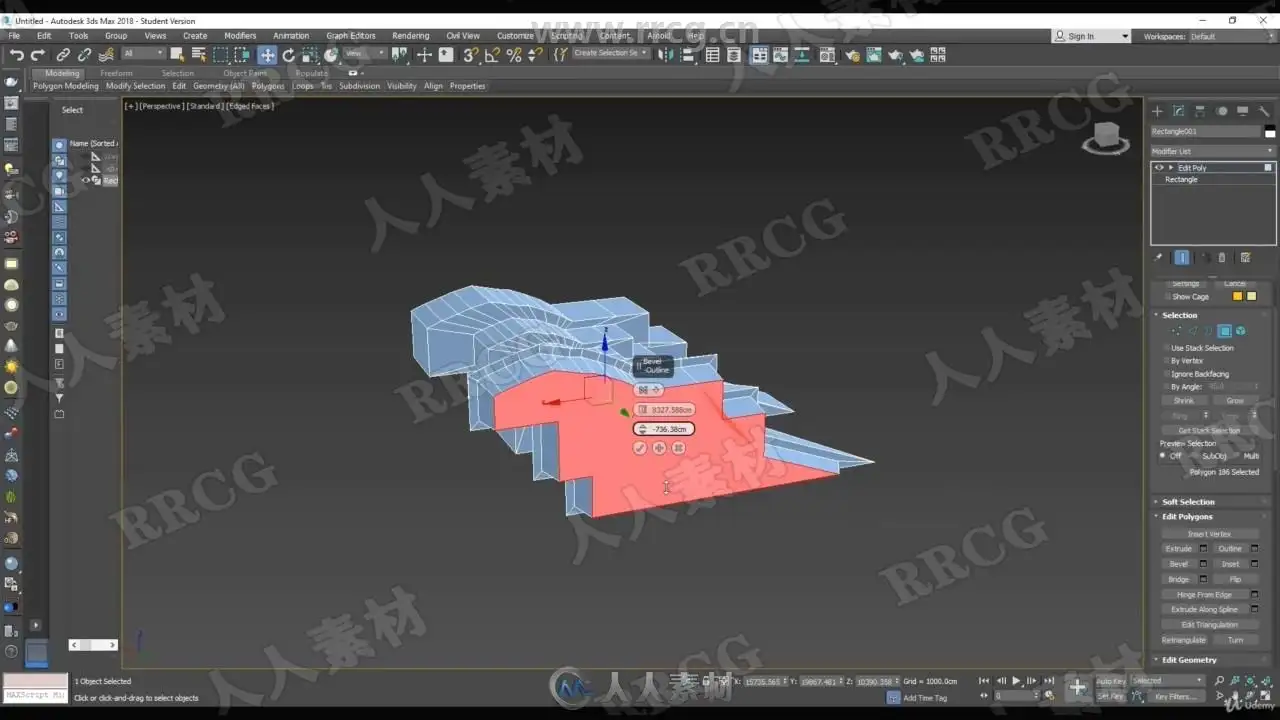Open the Modifier List dropdown
The width and height of the screenshot is (1280, 720).
(1213, 152)
